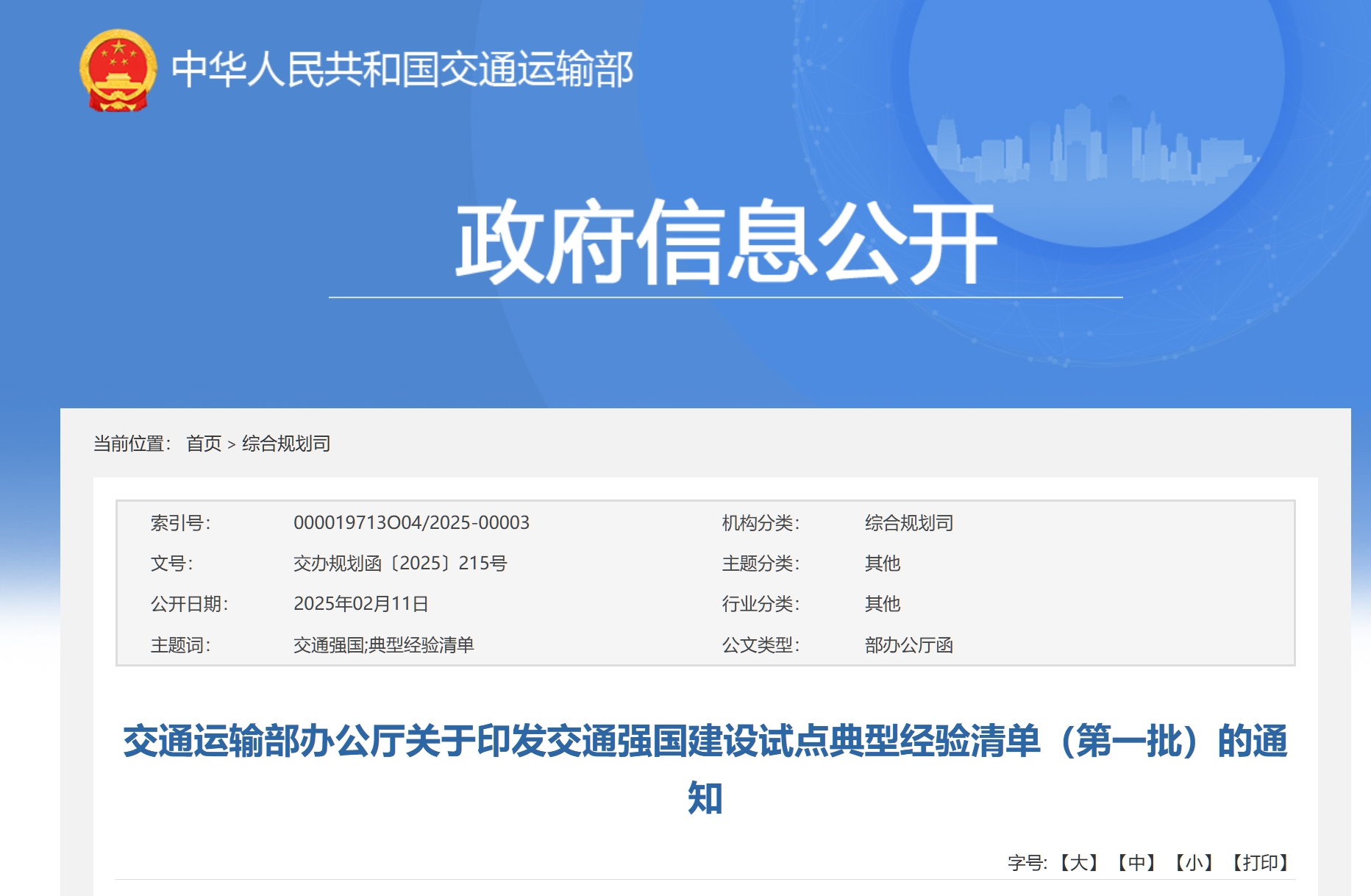Print the page using 打印

pyautogui.click(x=1261, y=862)
